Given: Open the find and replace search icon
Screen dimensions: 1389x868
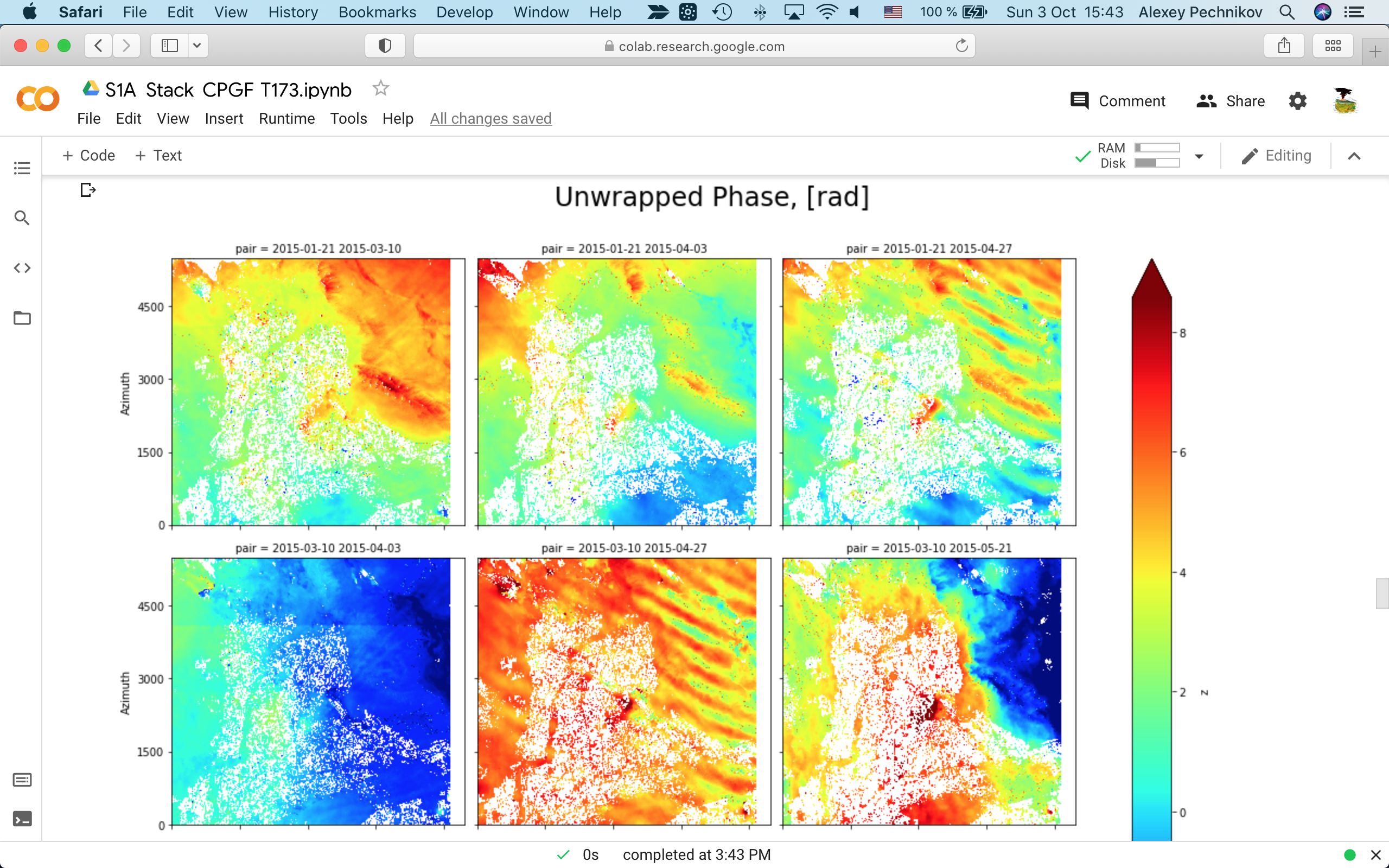Looking at the screenshot, I should click(x=22, y=218).
